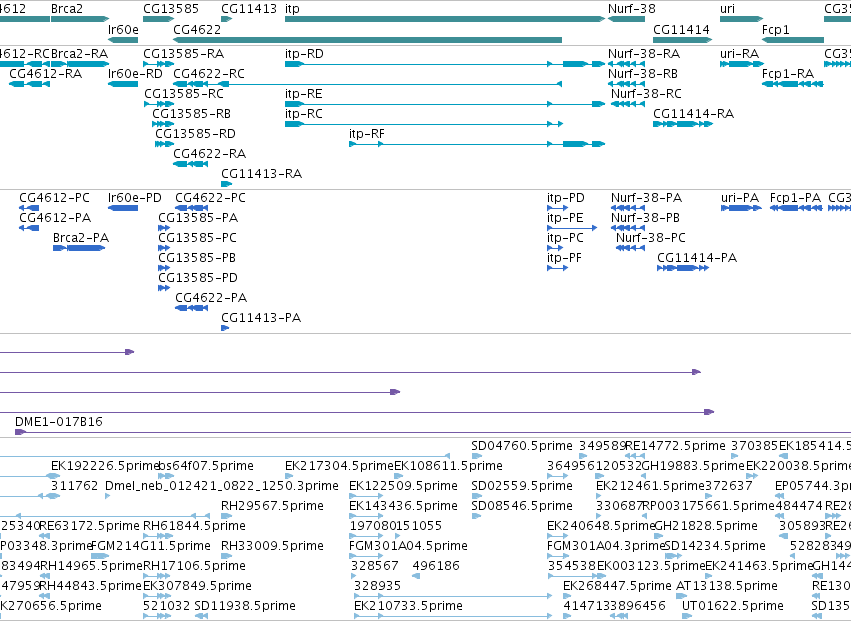This screenshot has height=621, width=851.
Task: Select the Ir60e gene label
Action: [123, 29]
